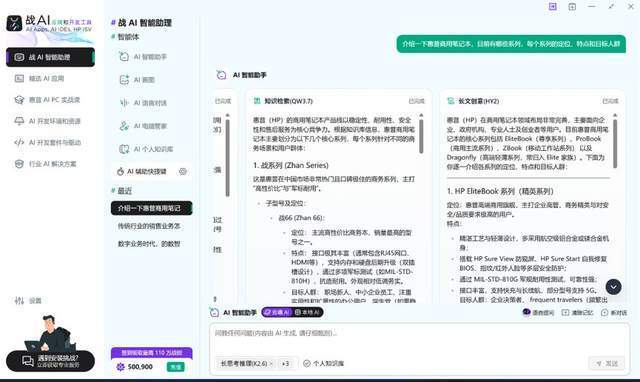Click the AI 电脑管家 agent icon

click(124, 126)
